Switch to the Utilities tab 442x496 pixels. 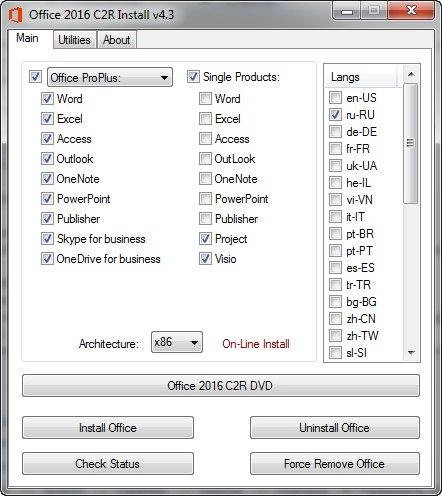pyautogui.click(x=74, y=40)
